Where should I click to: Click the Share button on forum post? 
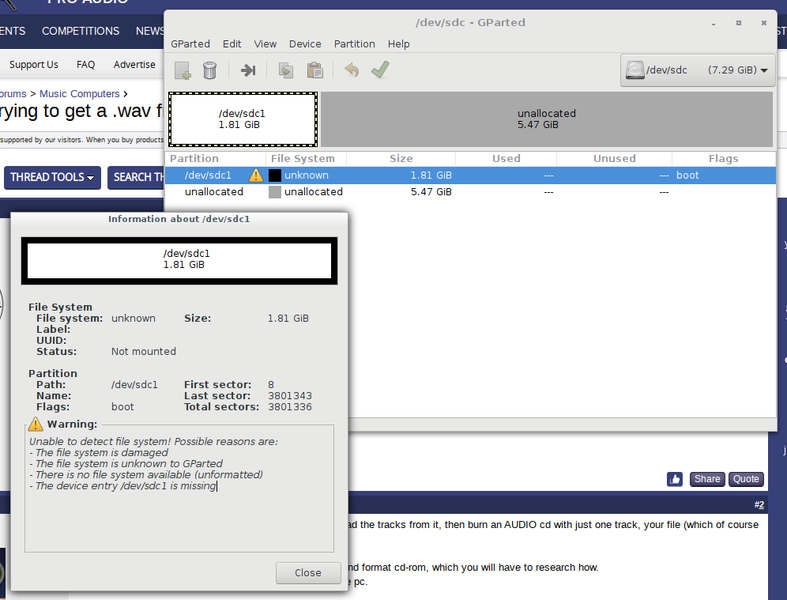coord(707,479)
